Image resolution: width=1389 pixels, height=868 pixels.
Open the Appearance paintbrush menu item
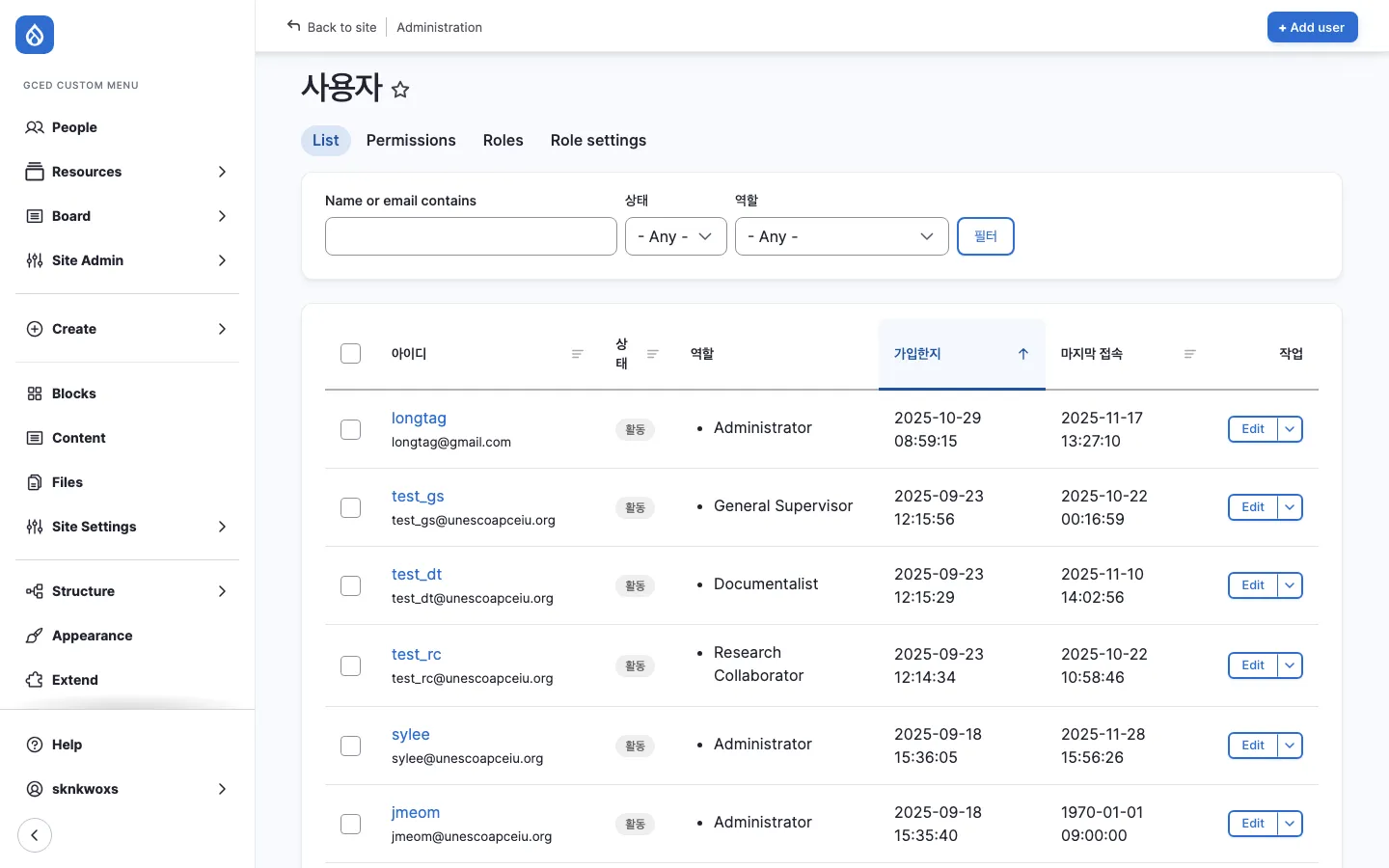point(35,636)
